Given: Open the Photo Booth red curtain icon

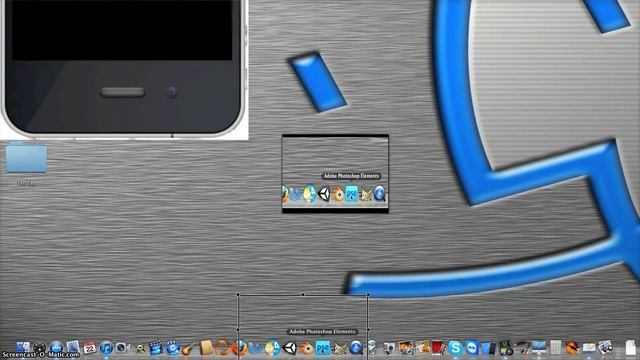Looking at the screenshot, I should point(438,348).
